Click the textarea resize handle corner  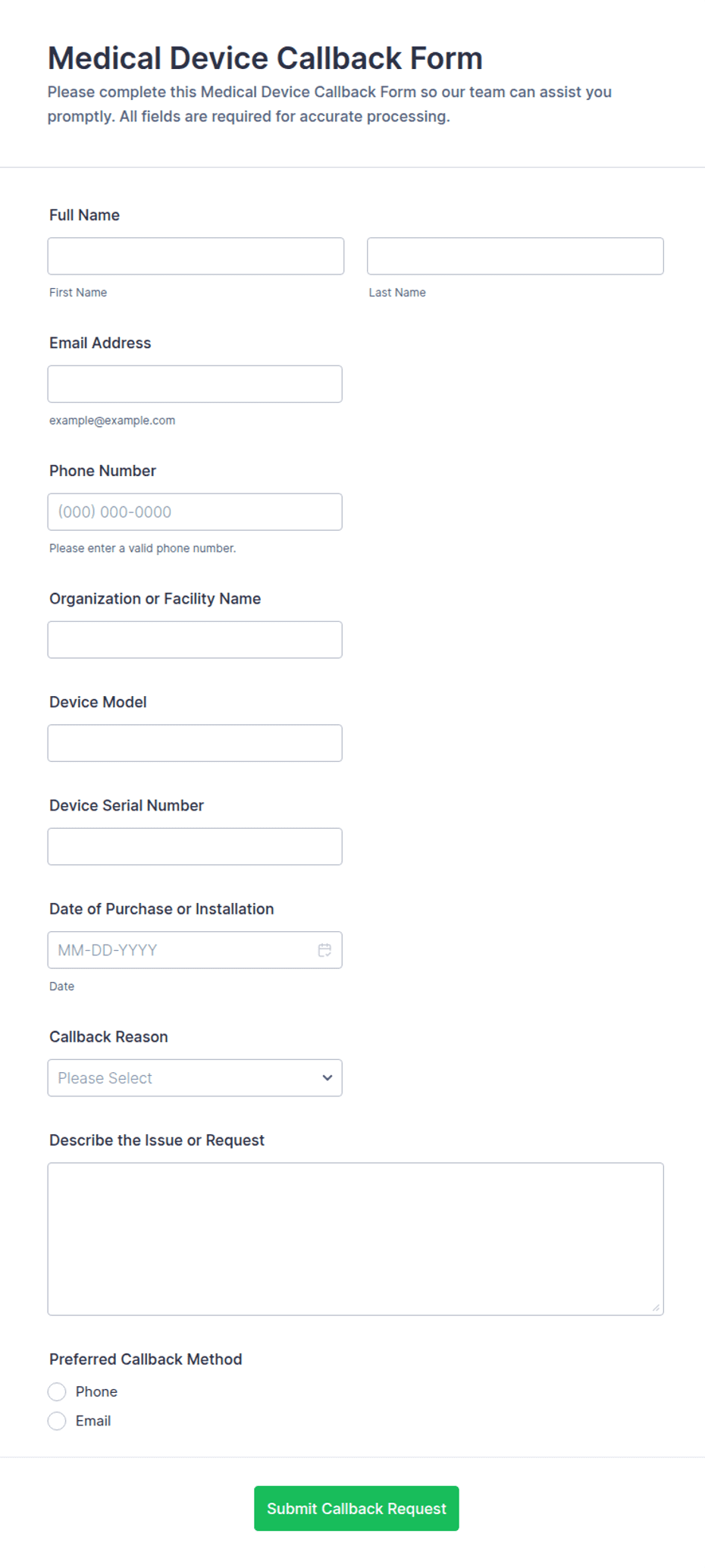656,1307
